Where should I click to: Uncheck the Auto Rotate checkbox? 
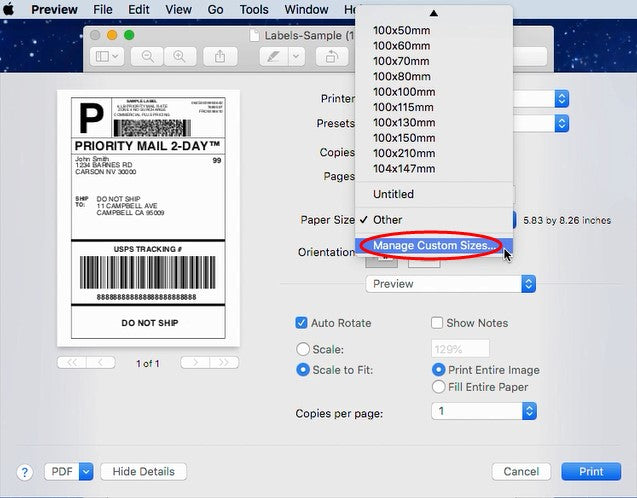click(x=302, y=323)
